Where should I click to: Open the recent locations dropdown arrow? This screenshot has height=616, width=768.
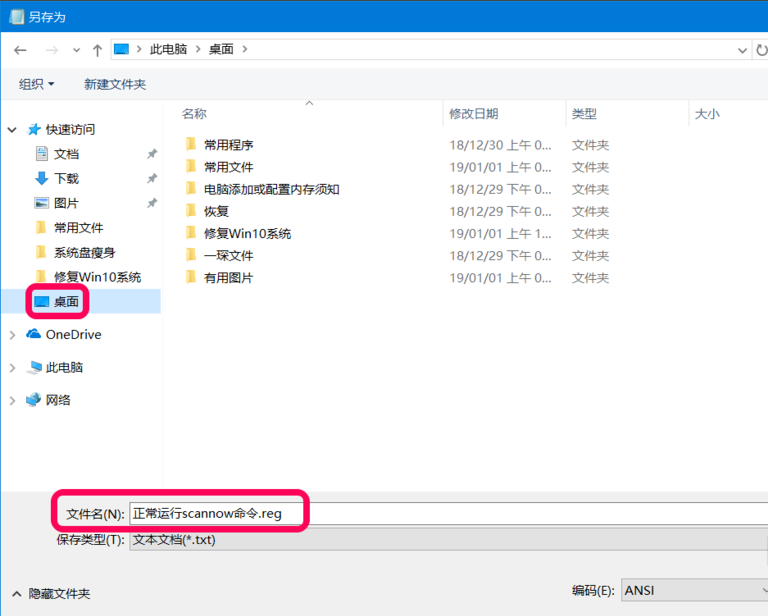pyautogui.click(x=76, y=50)
